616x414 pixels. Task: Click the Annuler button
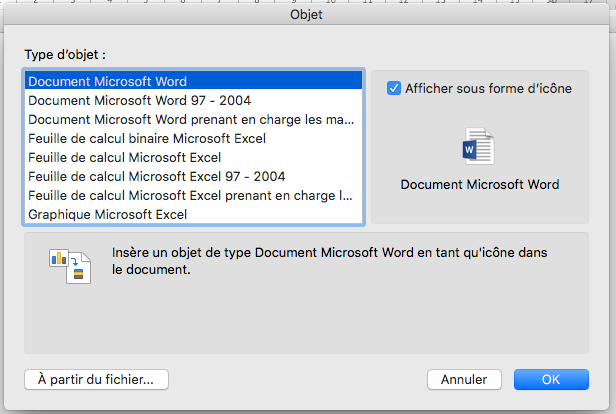click(x=464, y=379)
